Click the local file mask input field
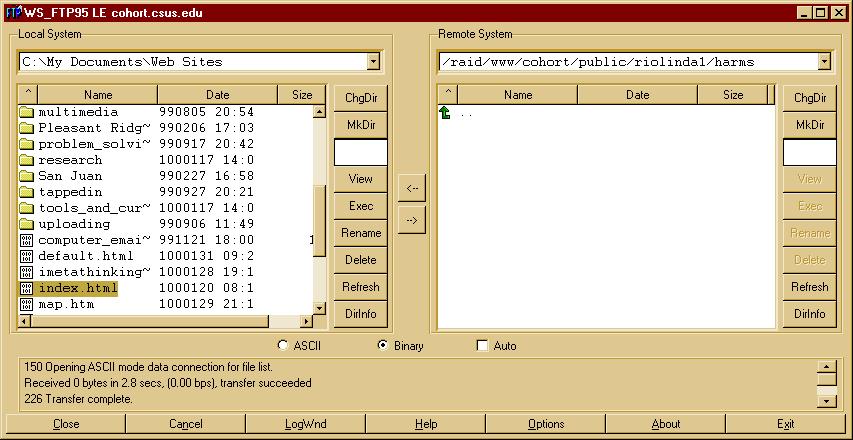The height and width of the screenshot is (440, 853). pyautogui.click(x=361, y=152)
